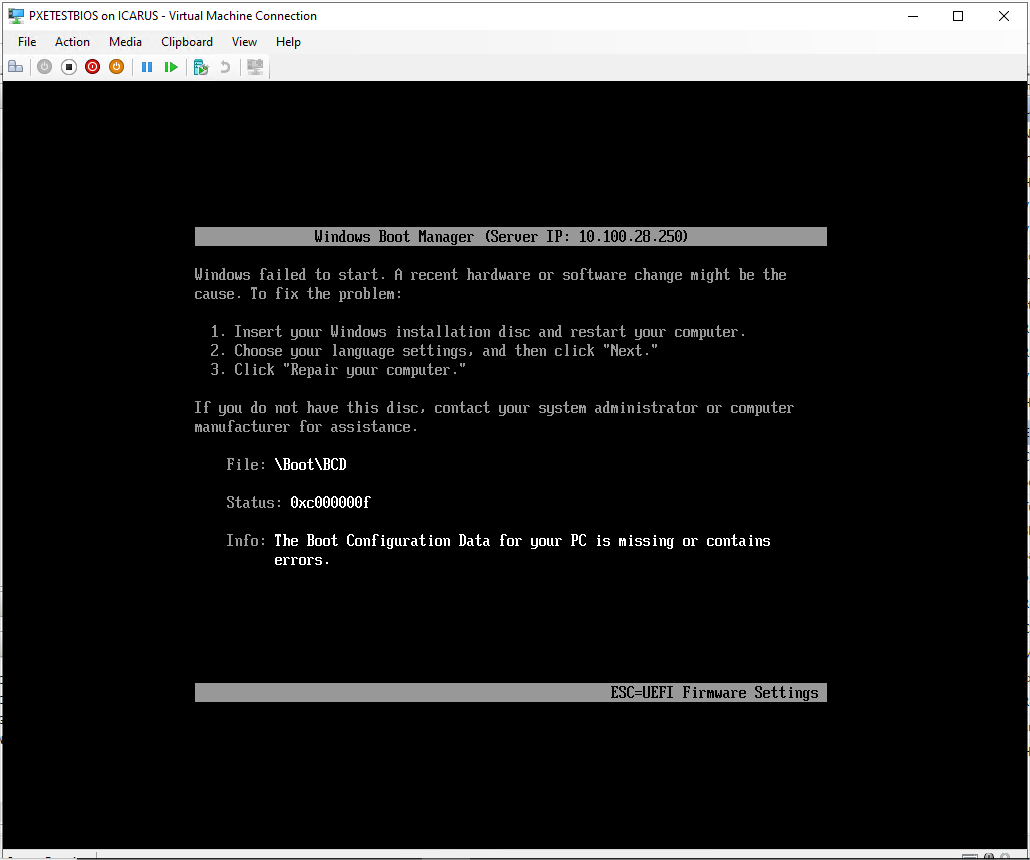The width and height of the screenshot is (1030, 860).
Task: Open the Clipboard menu
Action: point(187,42)
